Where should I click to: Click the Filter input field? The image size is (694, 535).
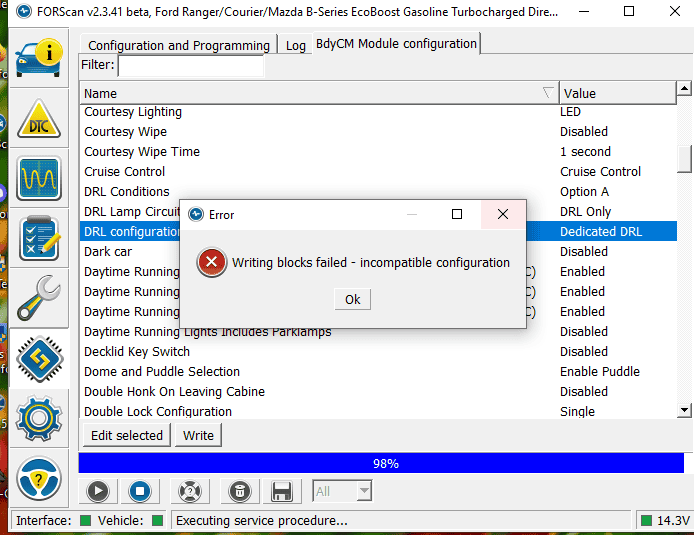click(191, 65)
